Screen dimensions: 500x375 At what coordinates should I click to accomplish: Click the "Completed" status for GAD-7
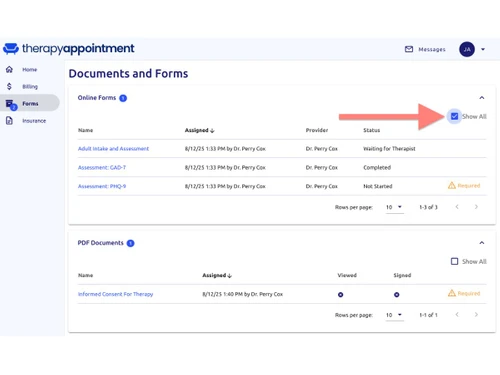click(377, 167)
